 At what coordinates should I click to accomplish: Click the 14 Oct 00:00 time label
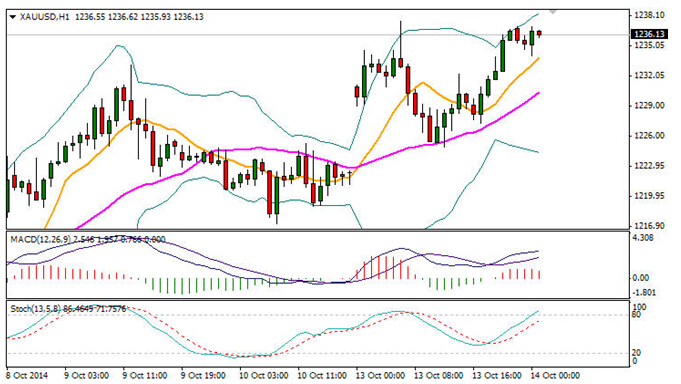[x=555, y=375]
